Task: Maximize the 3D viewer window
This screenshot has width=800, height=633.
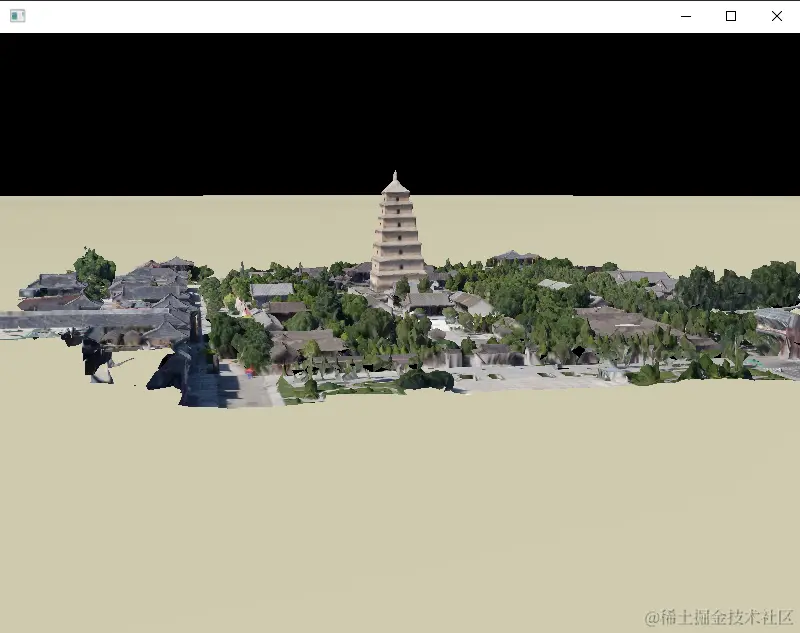Action: pyautogui.click(x=731, y=16)
